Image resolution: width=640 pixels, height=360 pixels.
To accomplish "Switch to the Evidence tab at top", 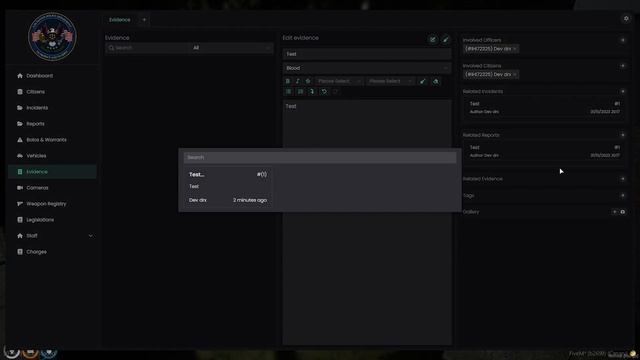I will pyautogui.click(x=120, y=20).
